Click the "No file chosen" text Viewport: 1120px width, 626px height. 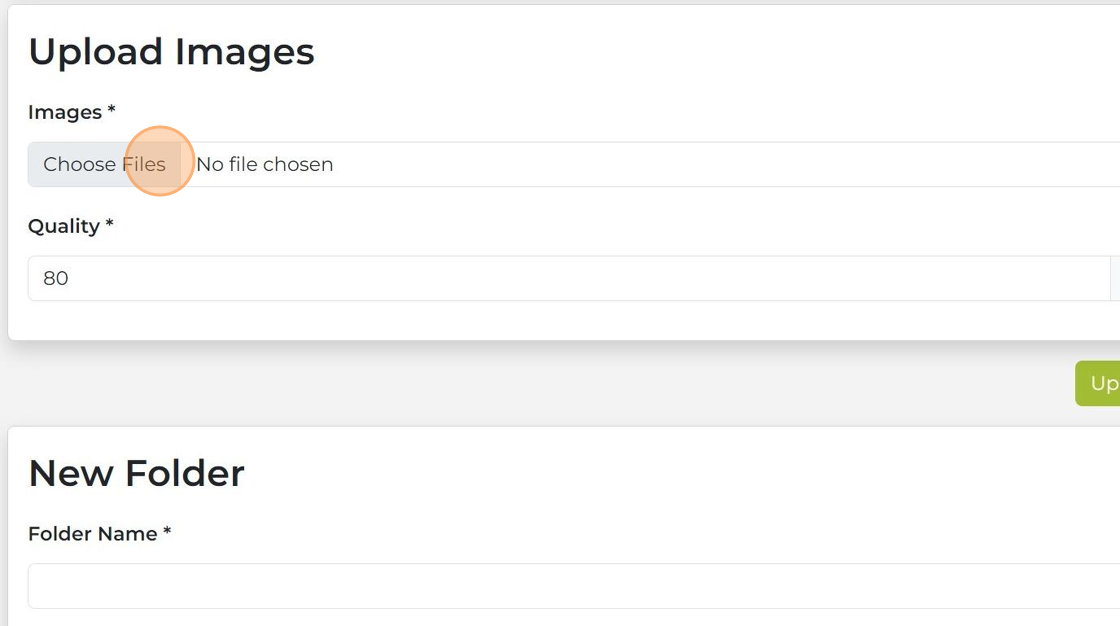(x=264, y=164)
